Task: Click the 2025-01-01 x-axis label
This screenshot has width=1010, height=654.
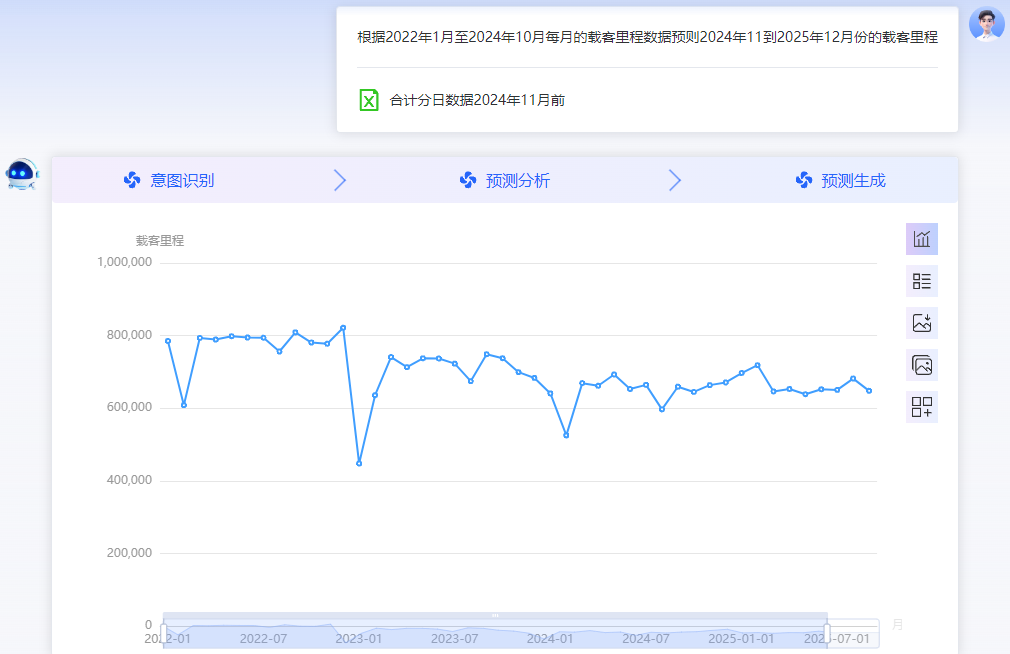Action: pyautogui.click(x=741, y=639)
